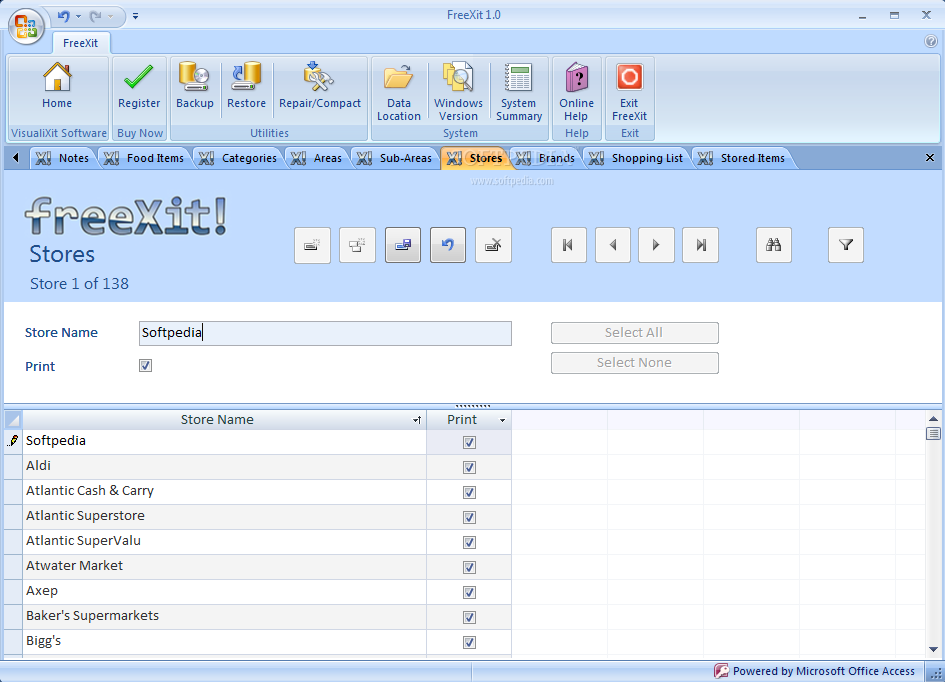Open the Categories tab
945x682 pixels.
point(238,158)
